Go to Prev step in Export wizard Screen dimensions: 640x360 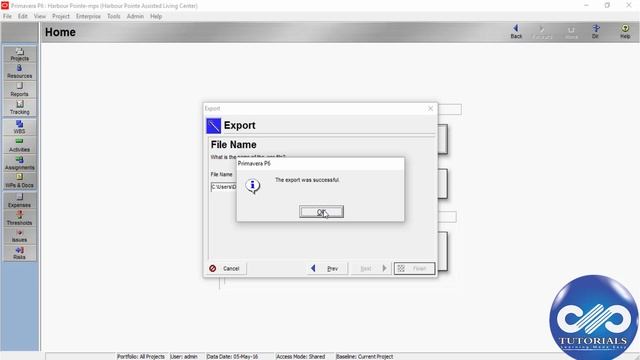[326, 269]
